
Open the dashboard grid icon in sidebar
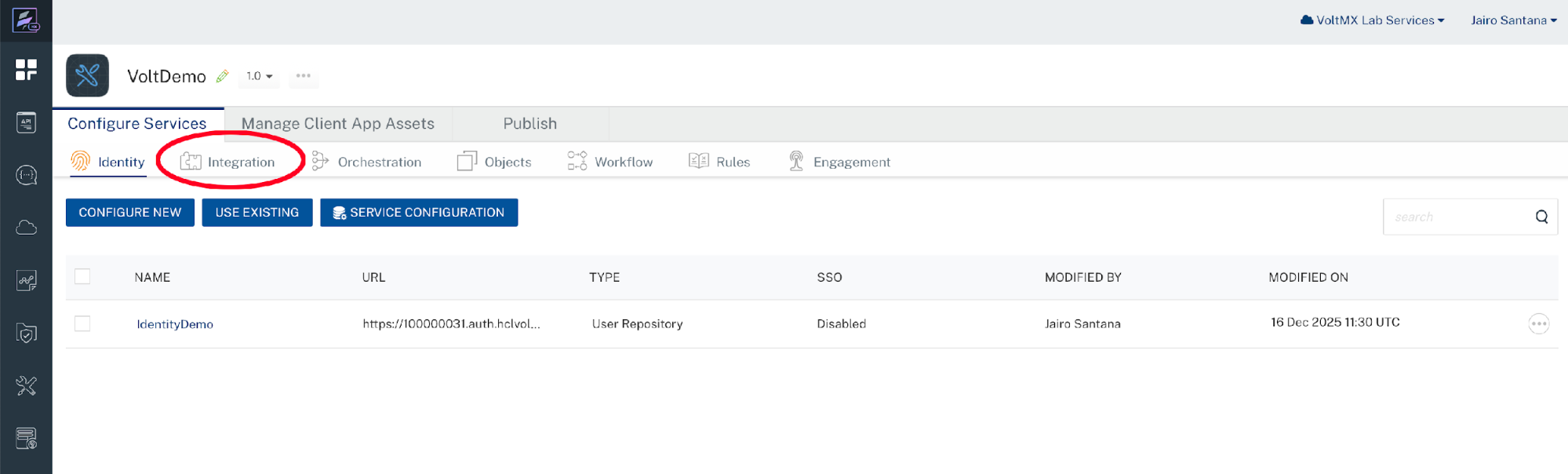coord(26,70)
